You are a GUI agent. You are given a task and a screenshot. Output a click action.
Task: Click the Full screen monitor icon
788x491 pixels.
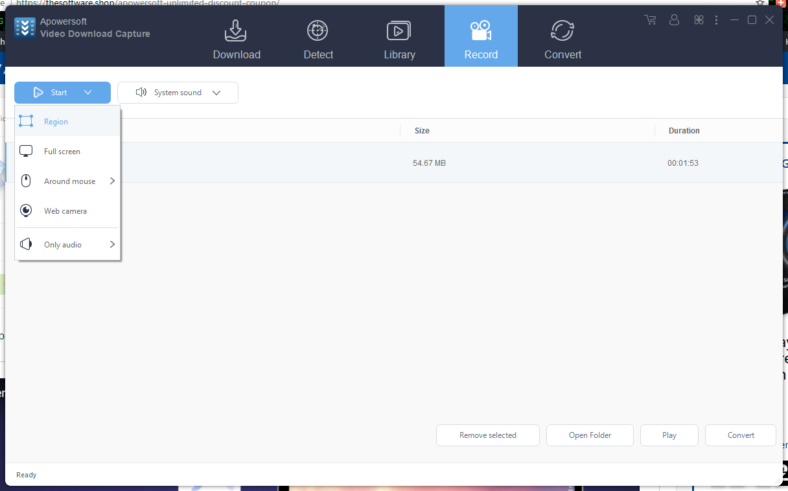coord(26,151)
